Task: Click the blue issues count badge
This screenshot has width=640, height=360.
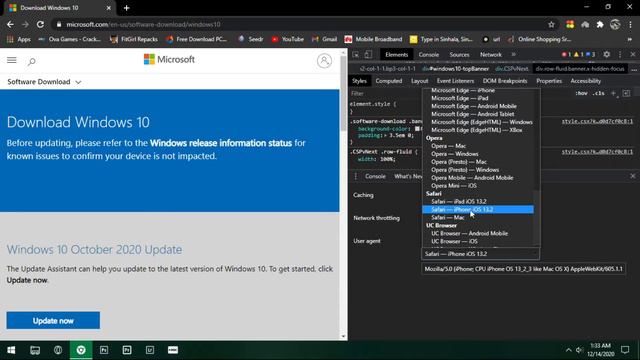Action: click(x=591, y=54)
